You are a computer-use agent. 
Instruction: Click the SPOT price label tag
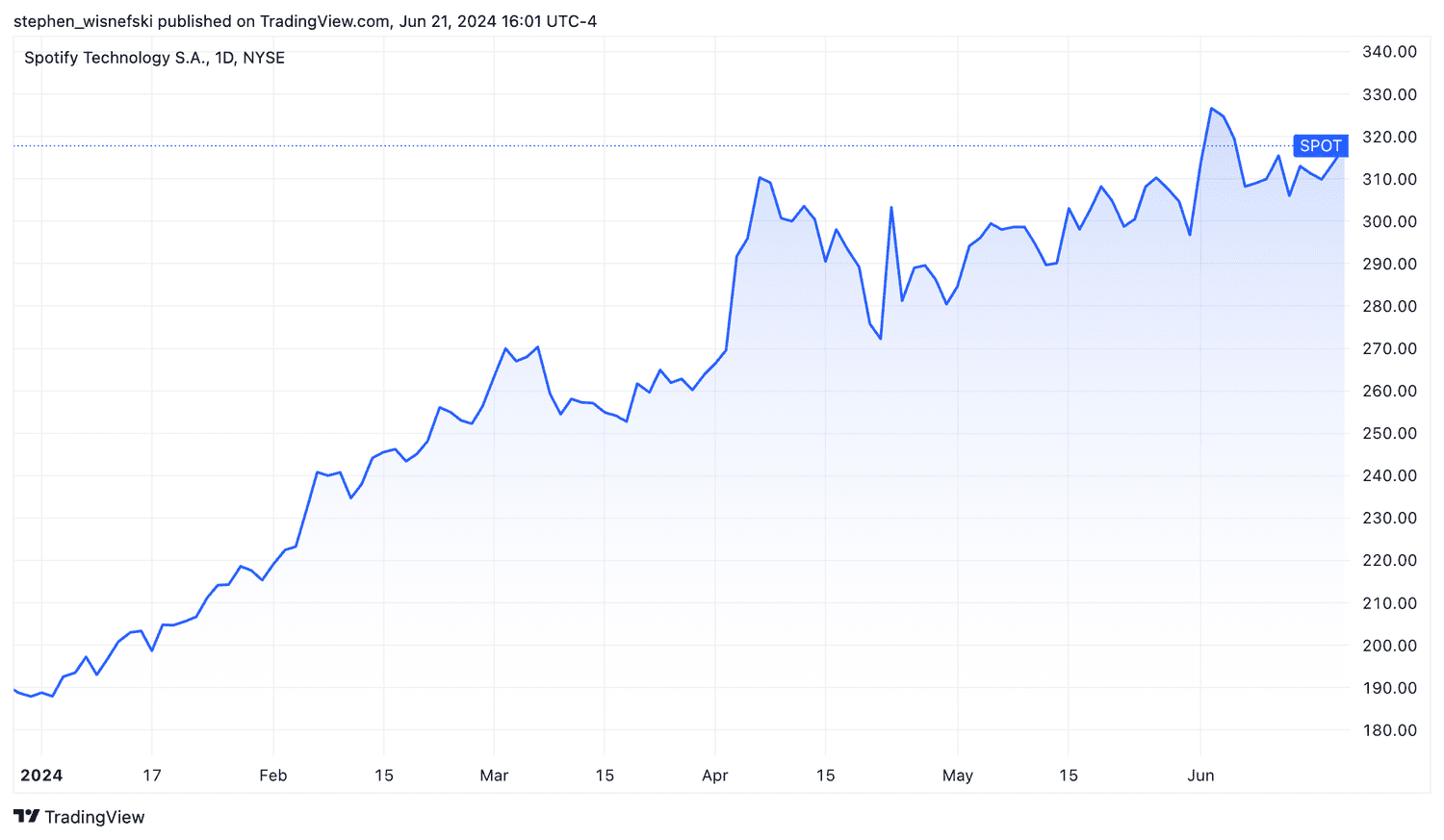coord(1320,146)
